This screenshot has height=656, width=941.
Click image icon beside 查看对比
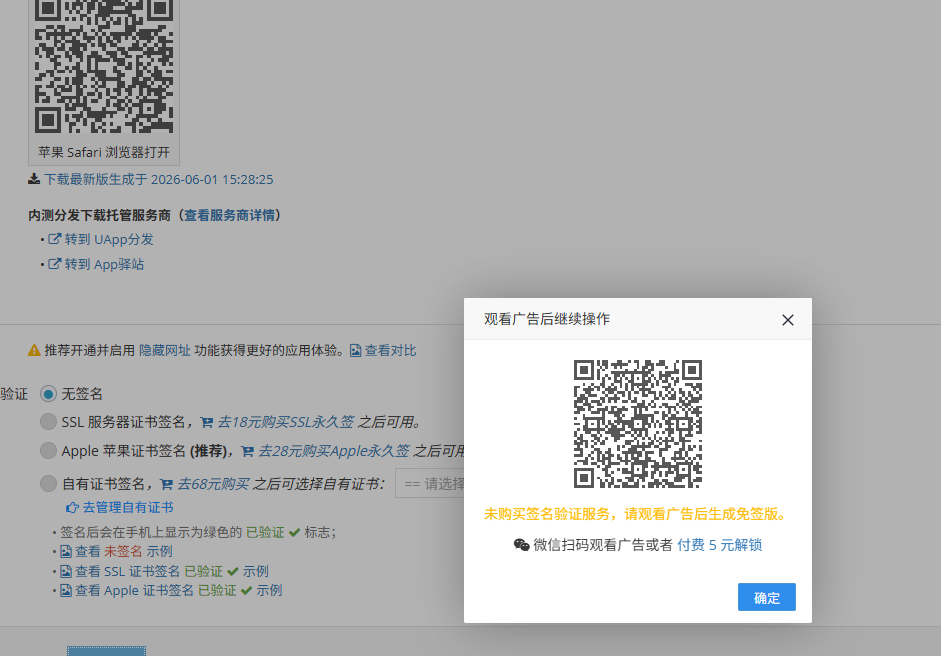355,351
